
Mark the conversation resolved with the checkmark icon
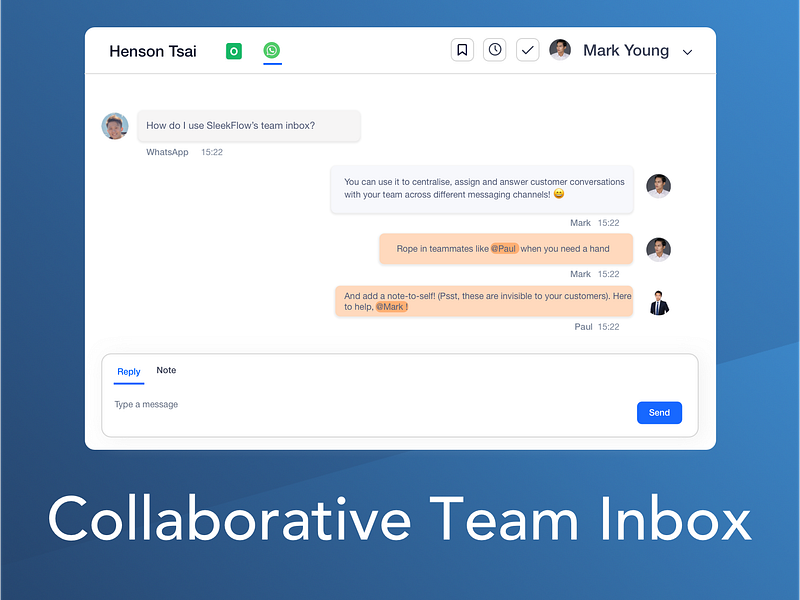[x=528, y=50]
